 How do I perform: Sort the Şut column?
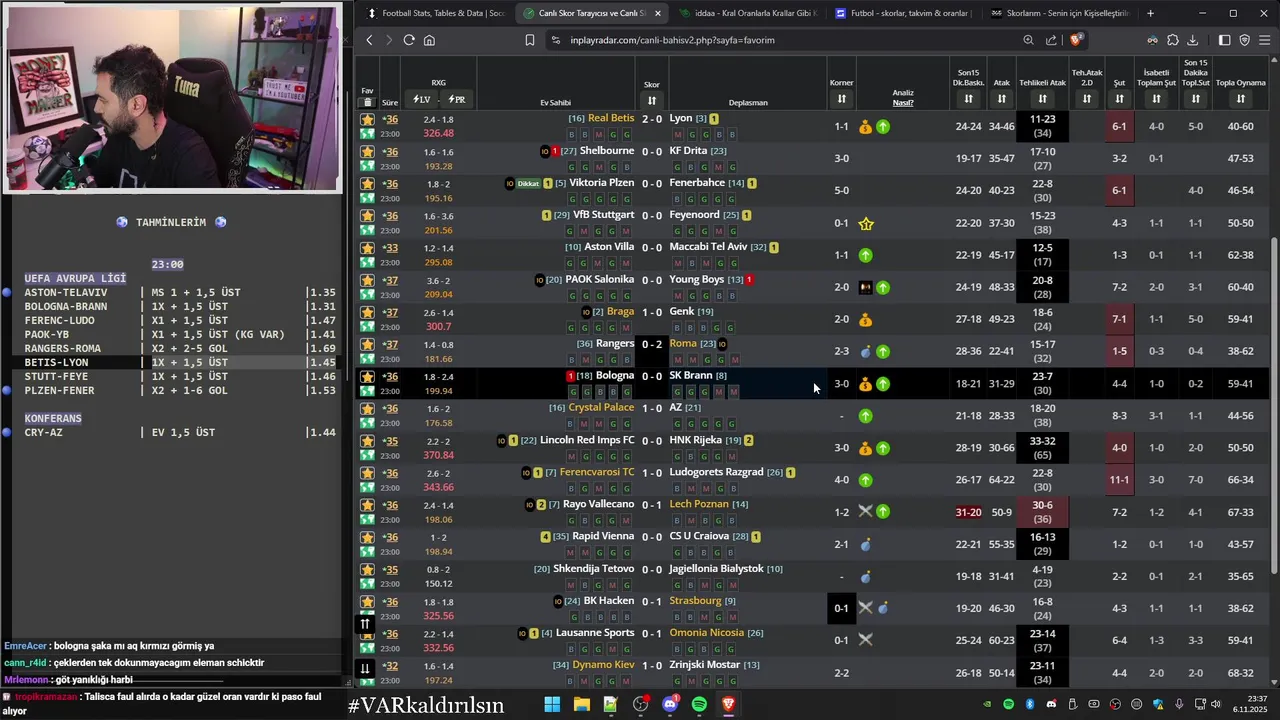tap(1119, 99)
